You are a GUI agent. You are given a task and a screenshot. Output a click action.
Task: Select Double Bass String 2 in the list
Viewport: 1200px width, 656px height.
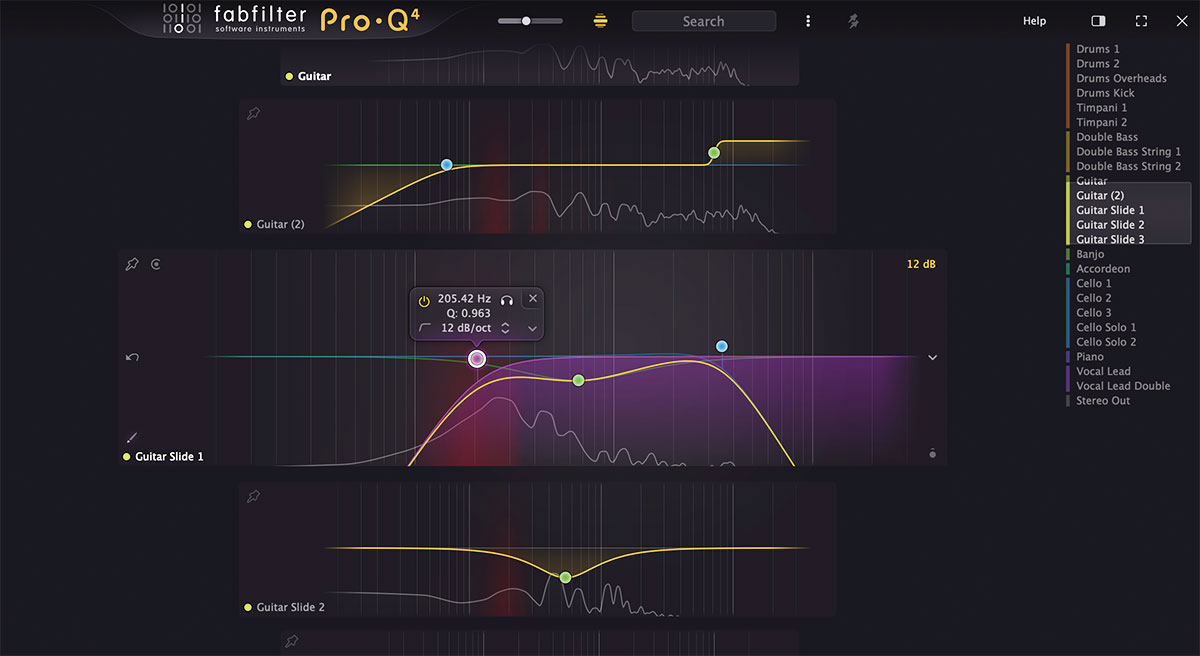(x=1128, y=166)
